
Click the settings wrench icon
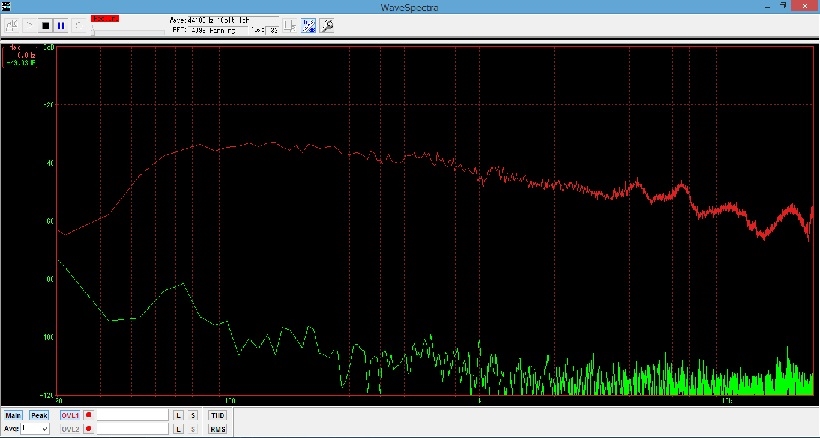coord(325,25)
